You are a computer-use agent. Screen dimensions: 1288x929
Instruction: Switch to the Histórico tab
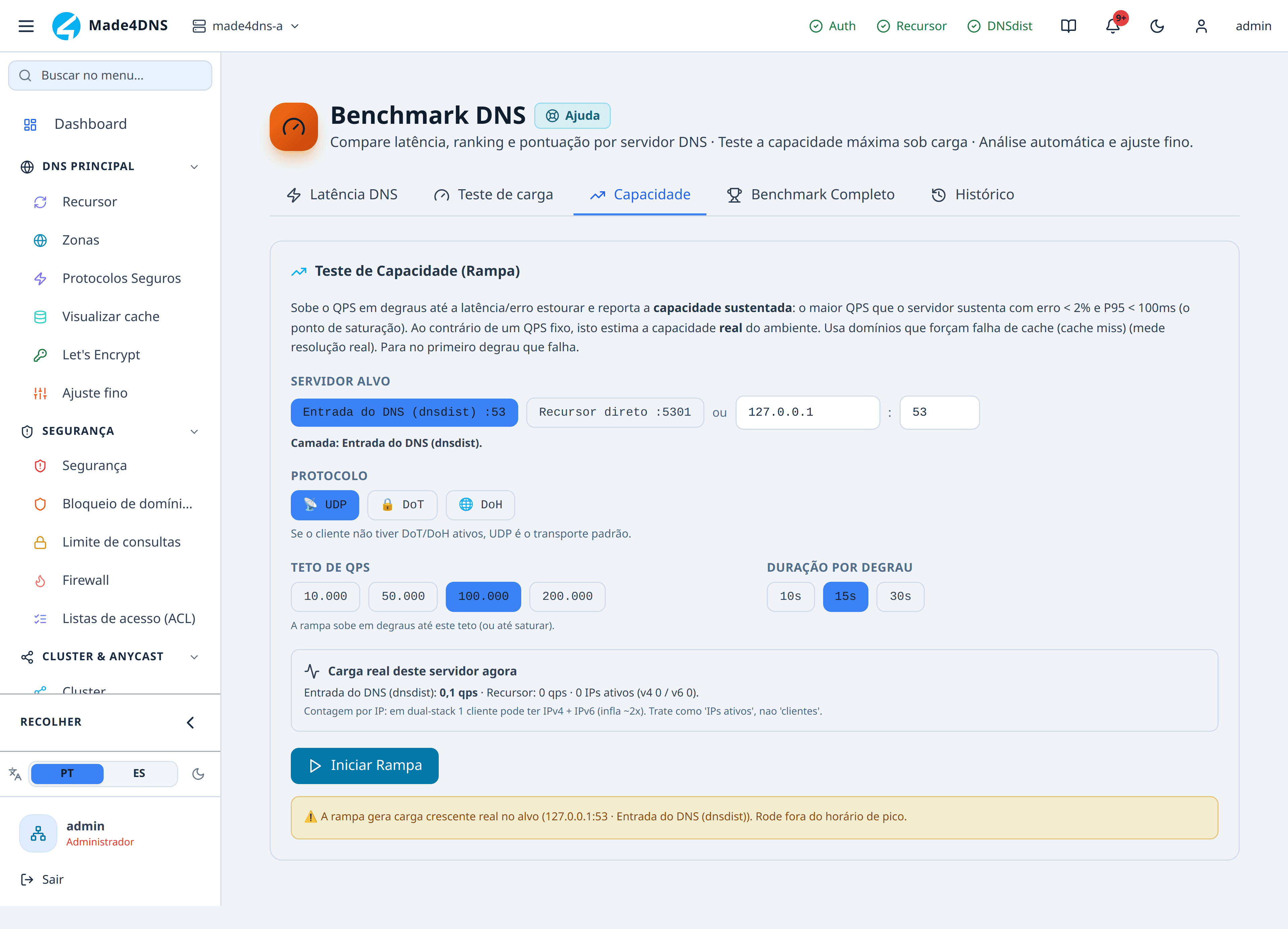coord(972,195)
